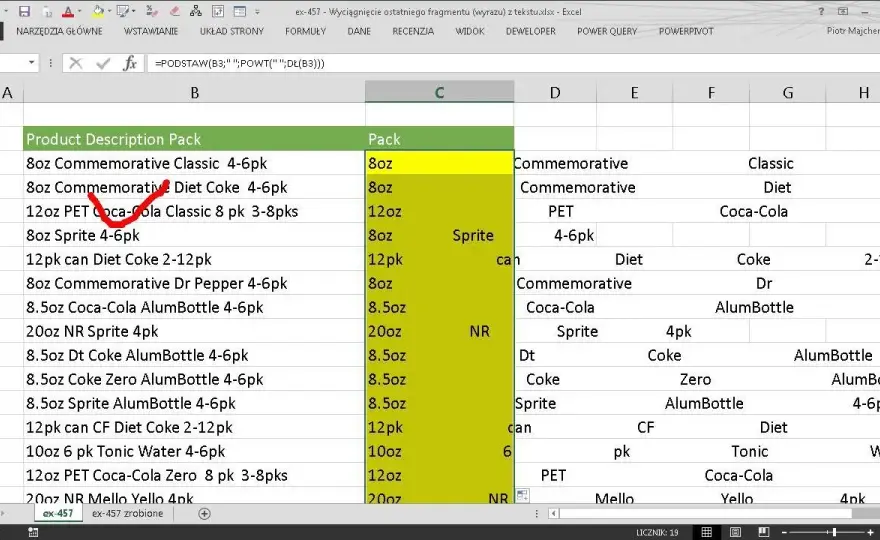Click the Quick Analysis icon below column C
The image size is (880, 540).
click(522, 495)
